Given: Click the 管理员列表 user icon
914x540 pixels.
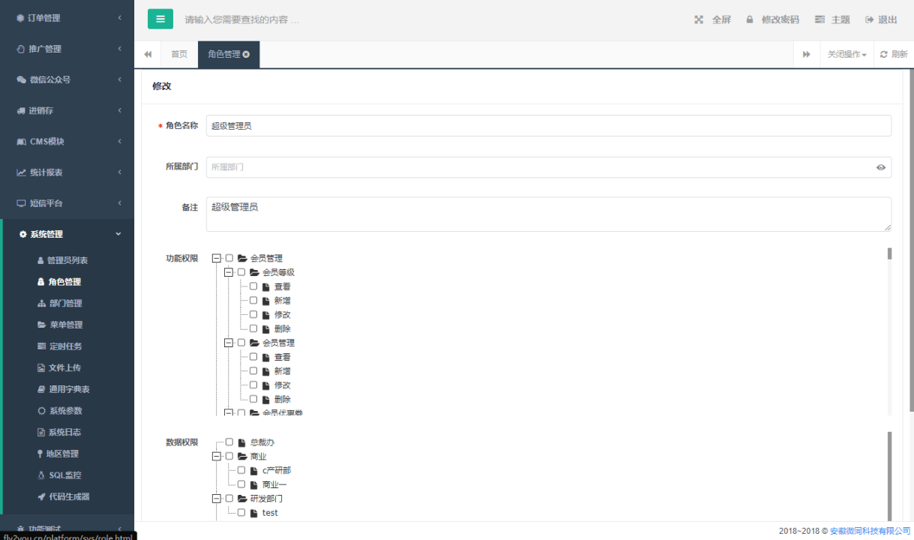Looking at the screenshot, I should 40,260.
